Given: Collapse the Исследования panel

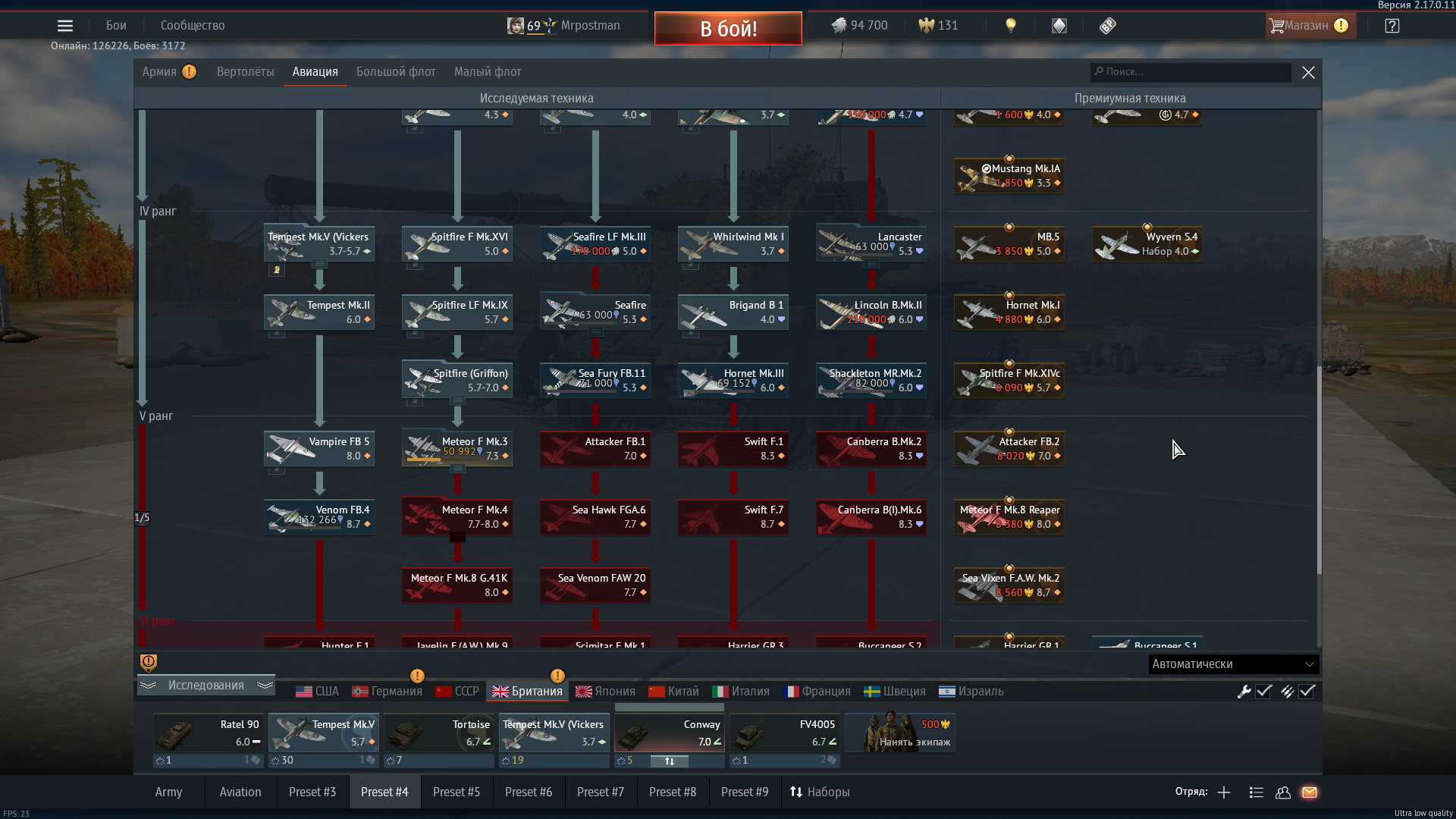Looking at the screenshot, I should 206,685.
